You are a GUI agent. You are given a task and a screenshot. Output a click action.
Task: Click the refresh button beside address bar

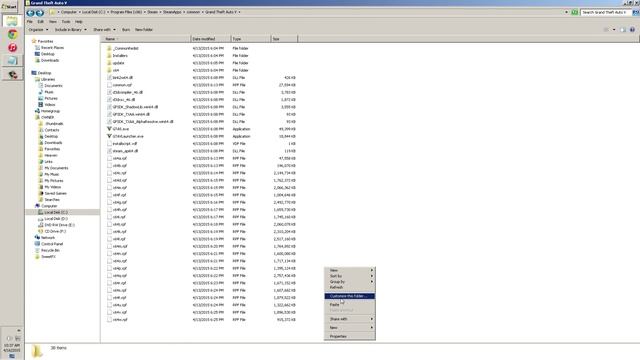coord(575,12)
